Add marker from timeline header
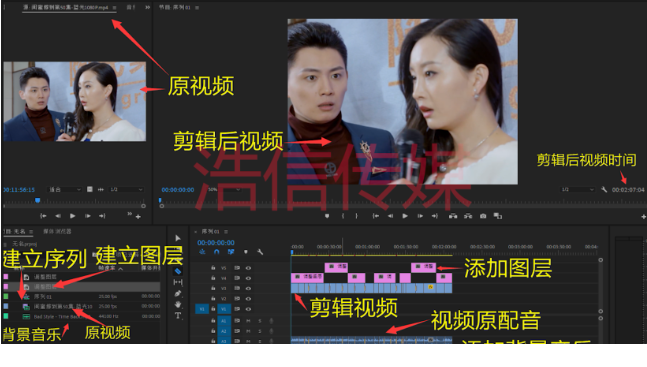The image size is (647, 367). pyautogui.click(x=246, y=252)
